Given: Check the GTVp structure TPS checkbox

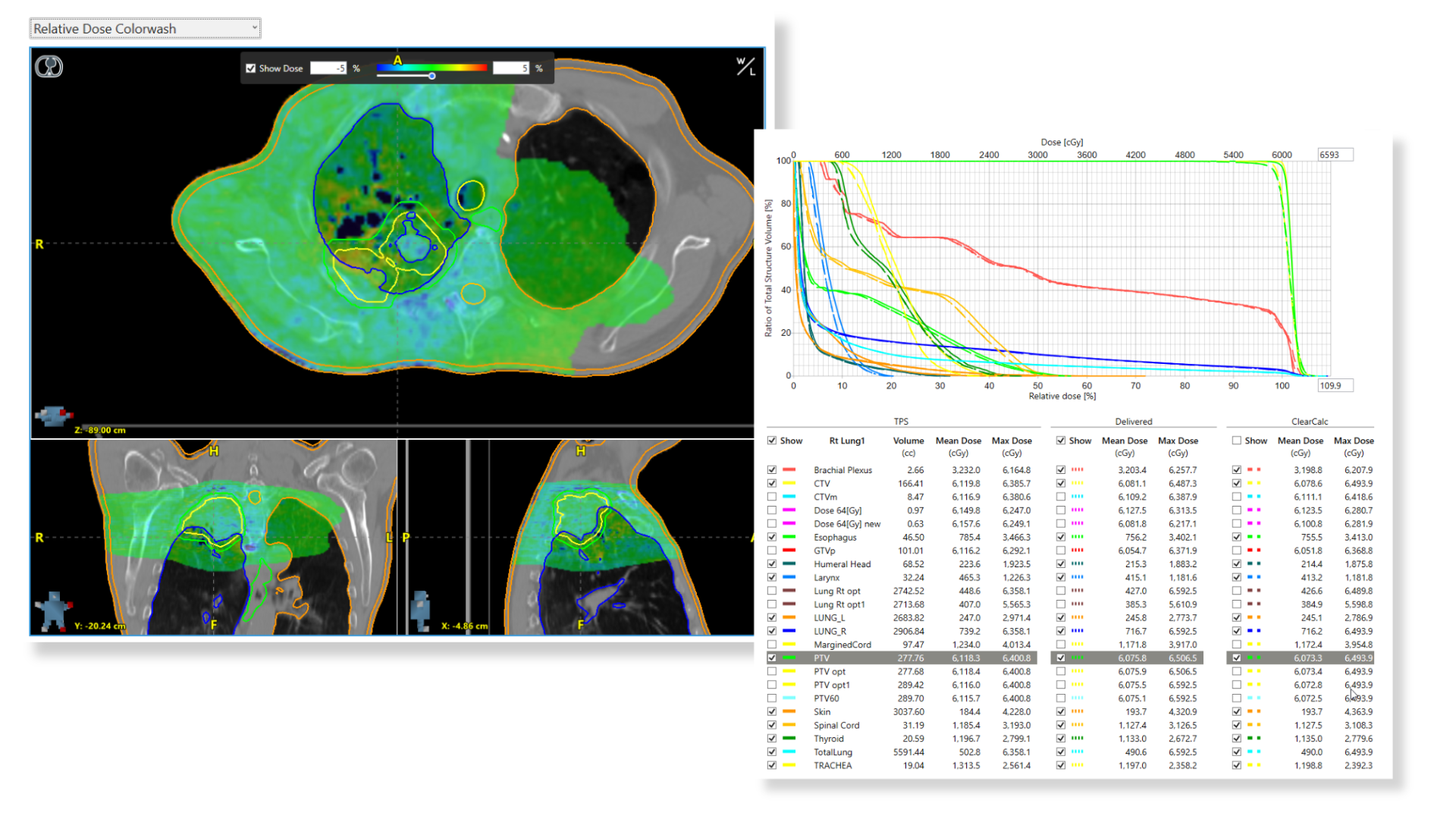Looking at the screenshot, I should click(x=772, y=551).
